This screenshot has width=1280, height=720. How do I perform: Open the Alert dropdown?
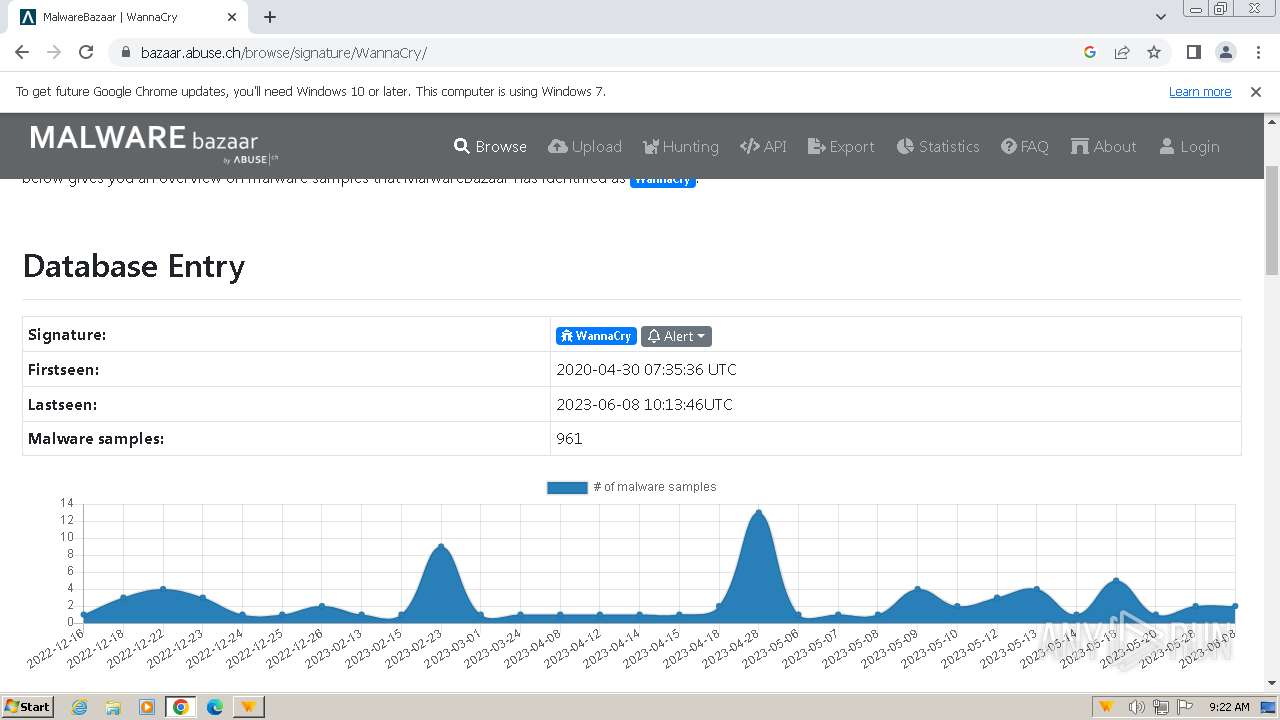pyautogui.click(x=676, y=336)
